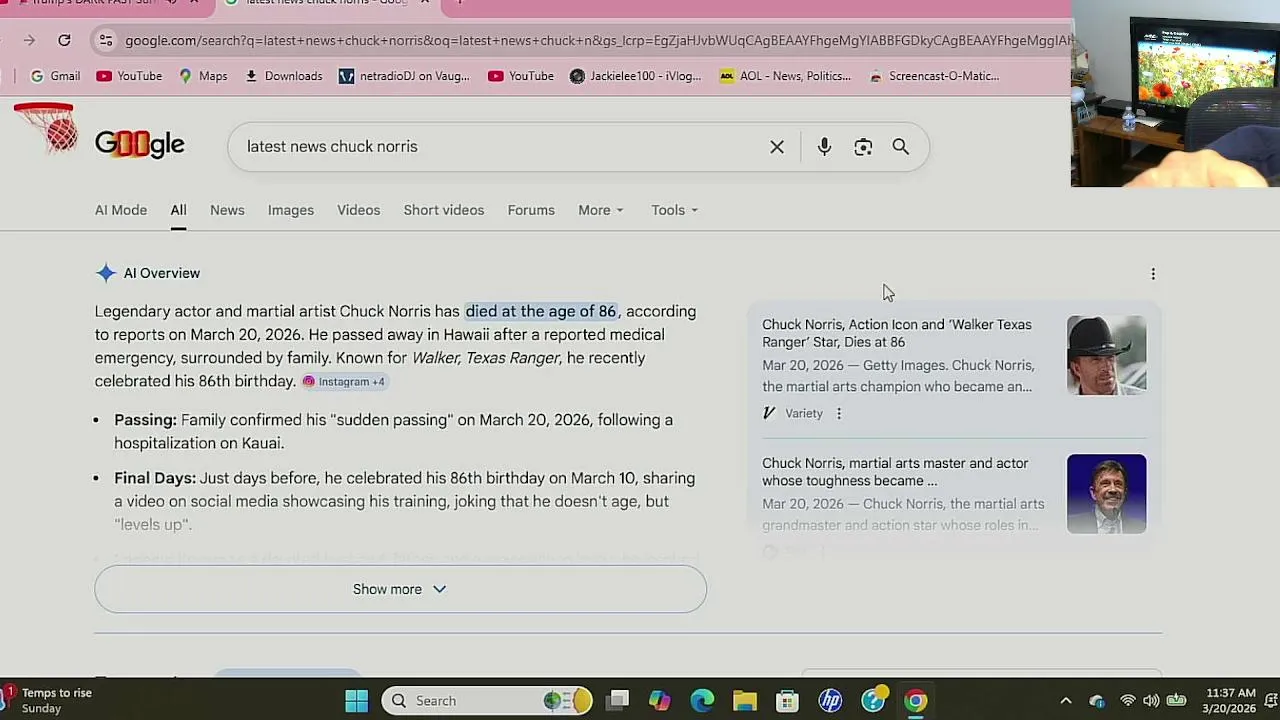Open three-dot menu next to Variety source
The image size is (1280, 720).
[839, 413]
